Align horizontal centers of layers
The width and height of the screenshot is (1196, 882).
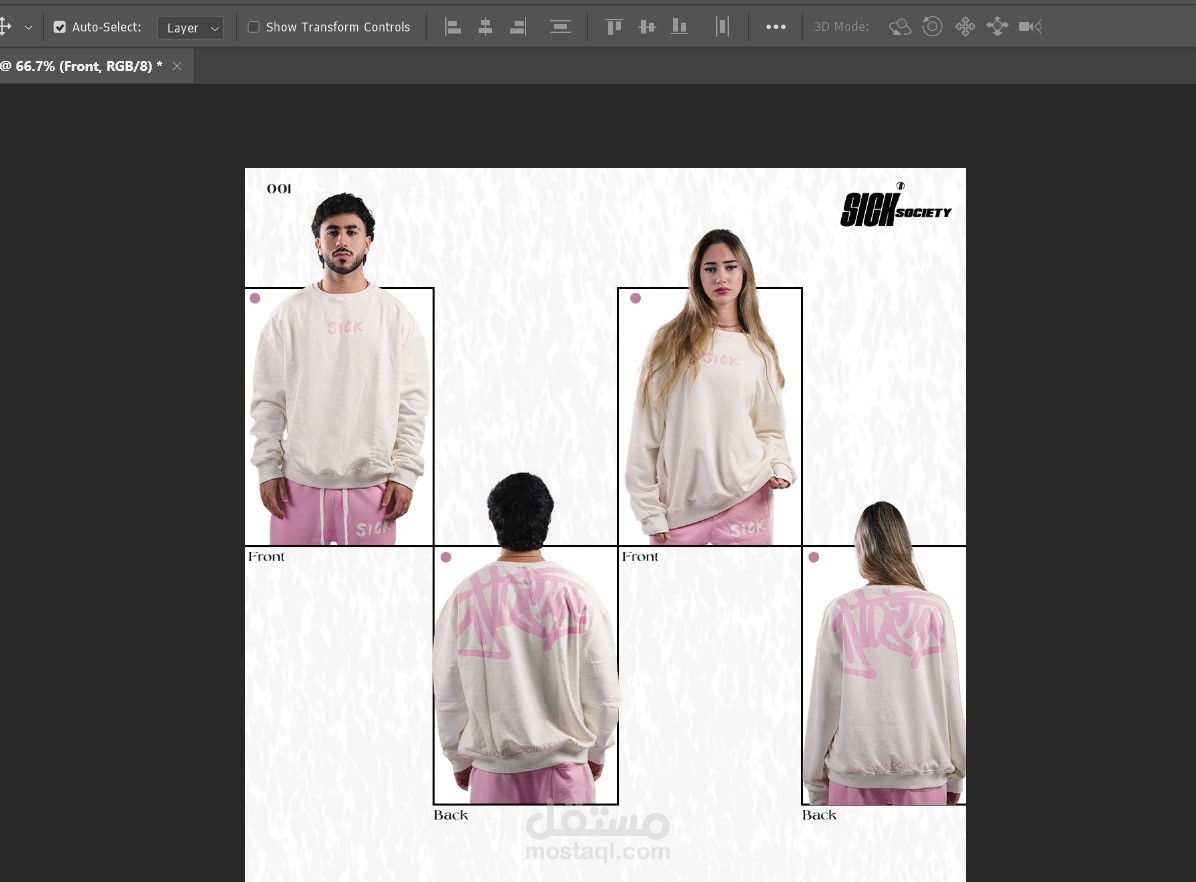point(485,27)
